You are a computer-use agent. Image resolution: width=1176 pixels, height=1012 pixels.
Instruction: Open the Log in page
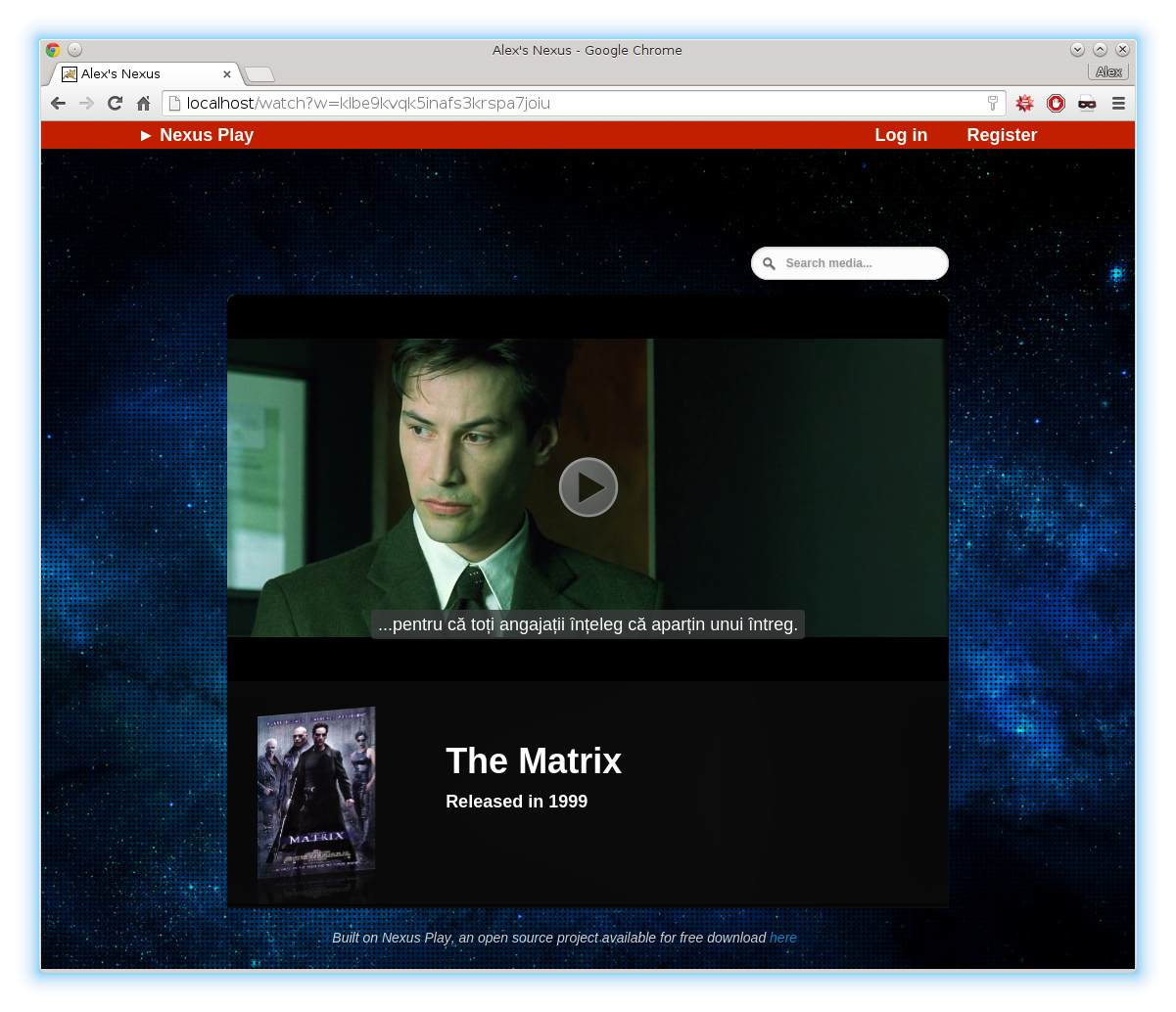[901, 135]
